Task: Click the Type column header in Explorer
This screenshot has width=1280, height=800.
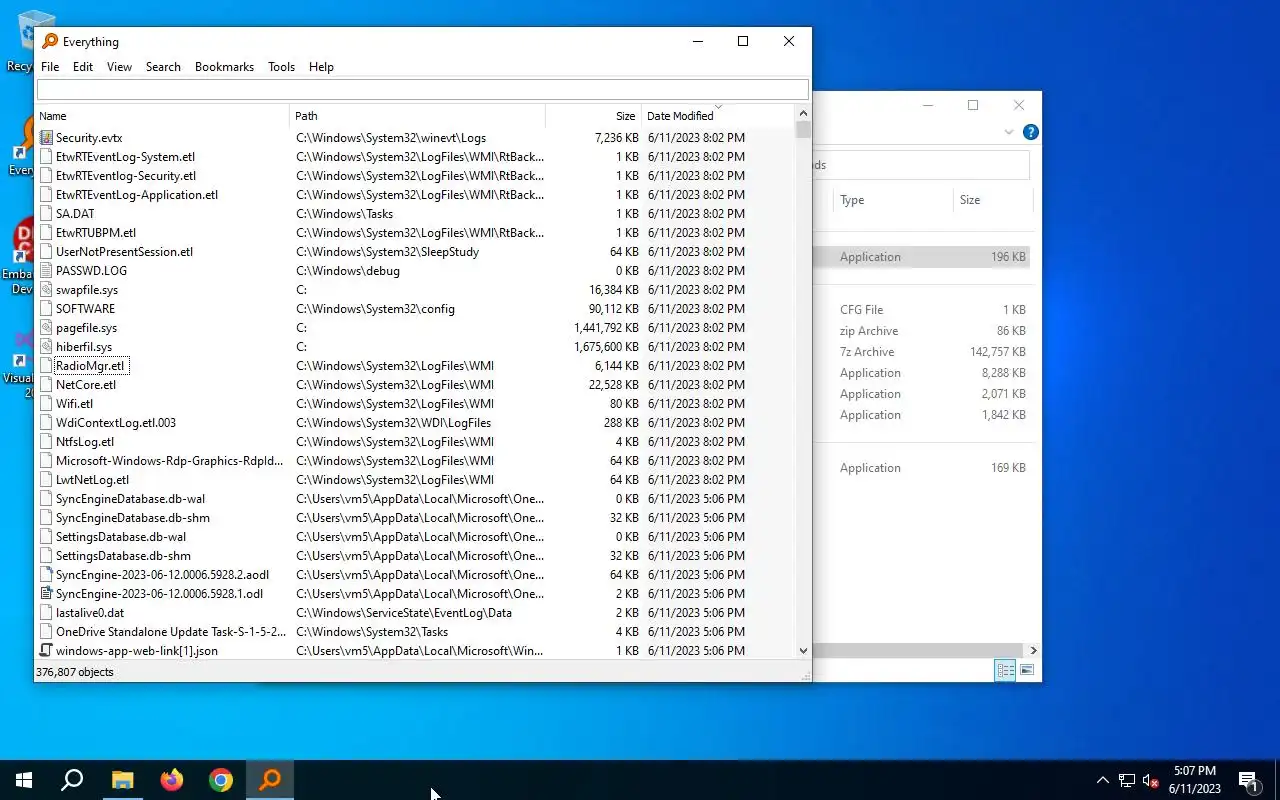Action: (893, 200)
